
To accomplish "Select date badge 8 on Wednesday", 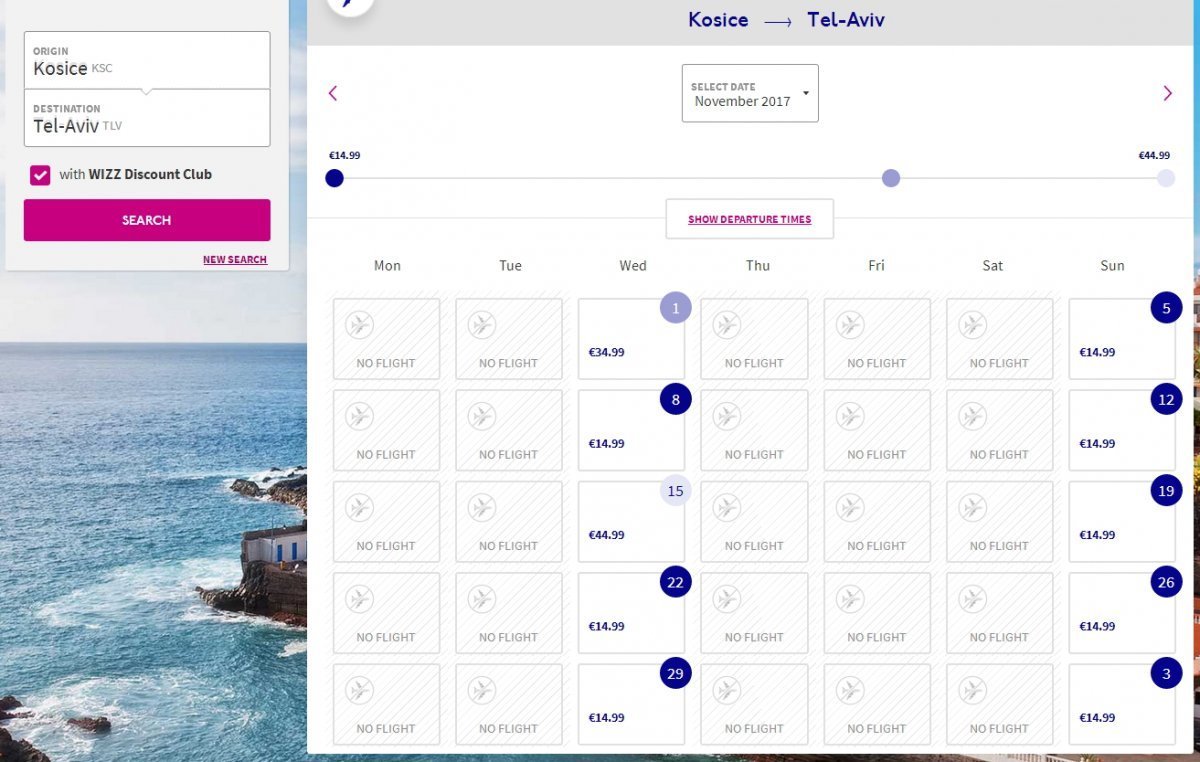I will [x=675, y=399].
